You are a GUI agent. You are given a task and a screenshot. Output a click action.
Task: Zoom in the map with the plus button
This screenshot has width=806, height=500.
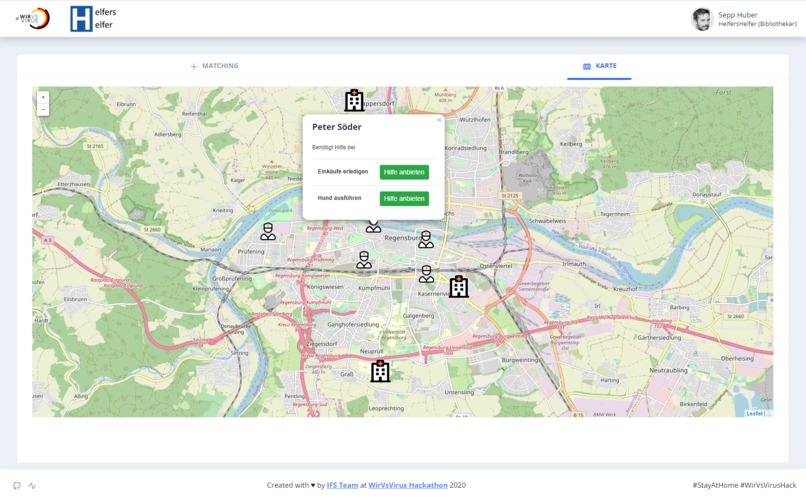coord(43,97)
